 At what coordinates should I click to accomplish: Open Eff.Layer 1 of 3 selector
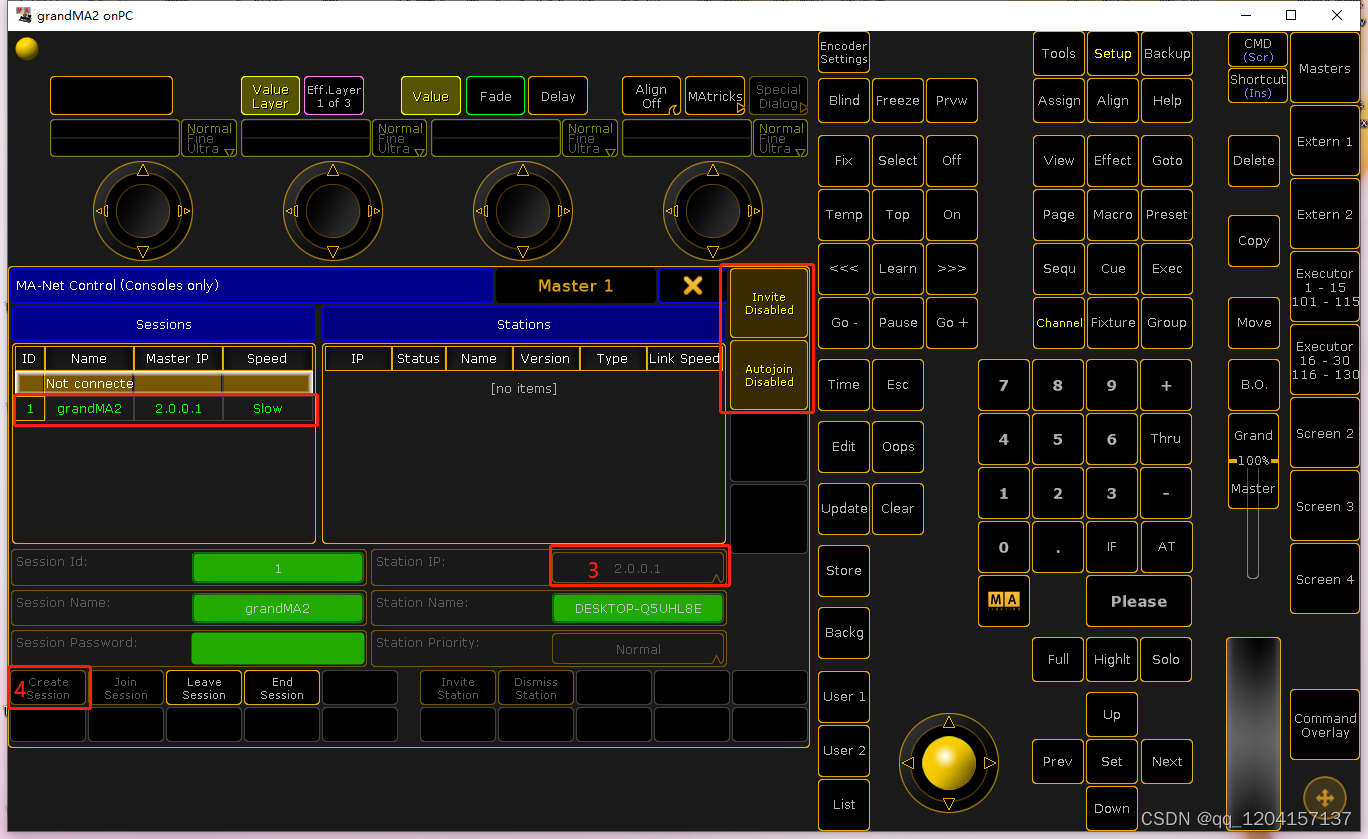[x=334, y=96]
